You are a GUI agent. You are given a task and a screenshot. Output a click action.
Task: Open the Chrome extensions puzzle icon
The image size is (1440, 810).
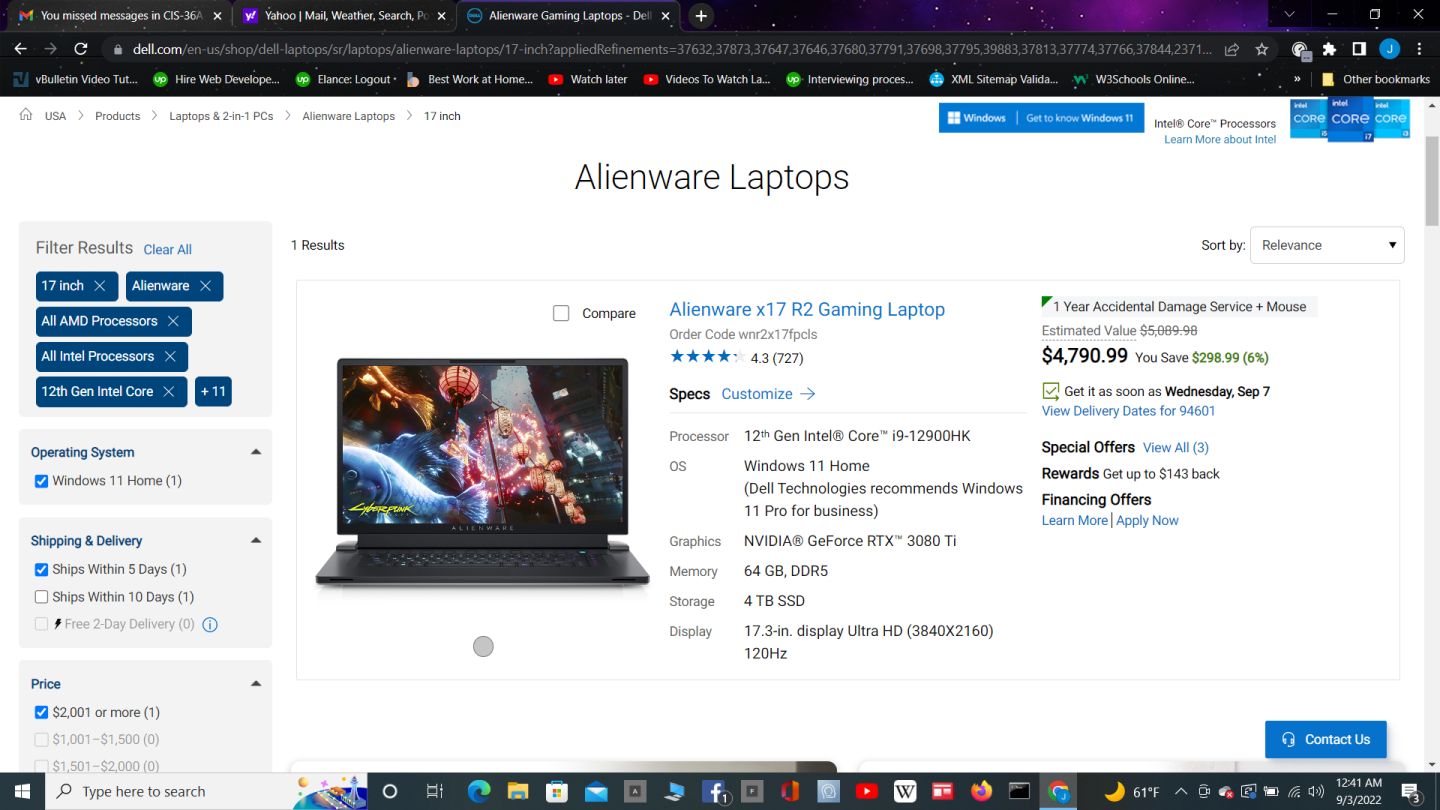1329,48
